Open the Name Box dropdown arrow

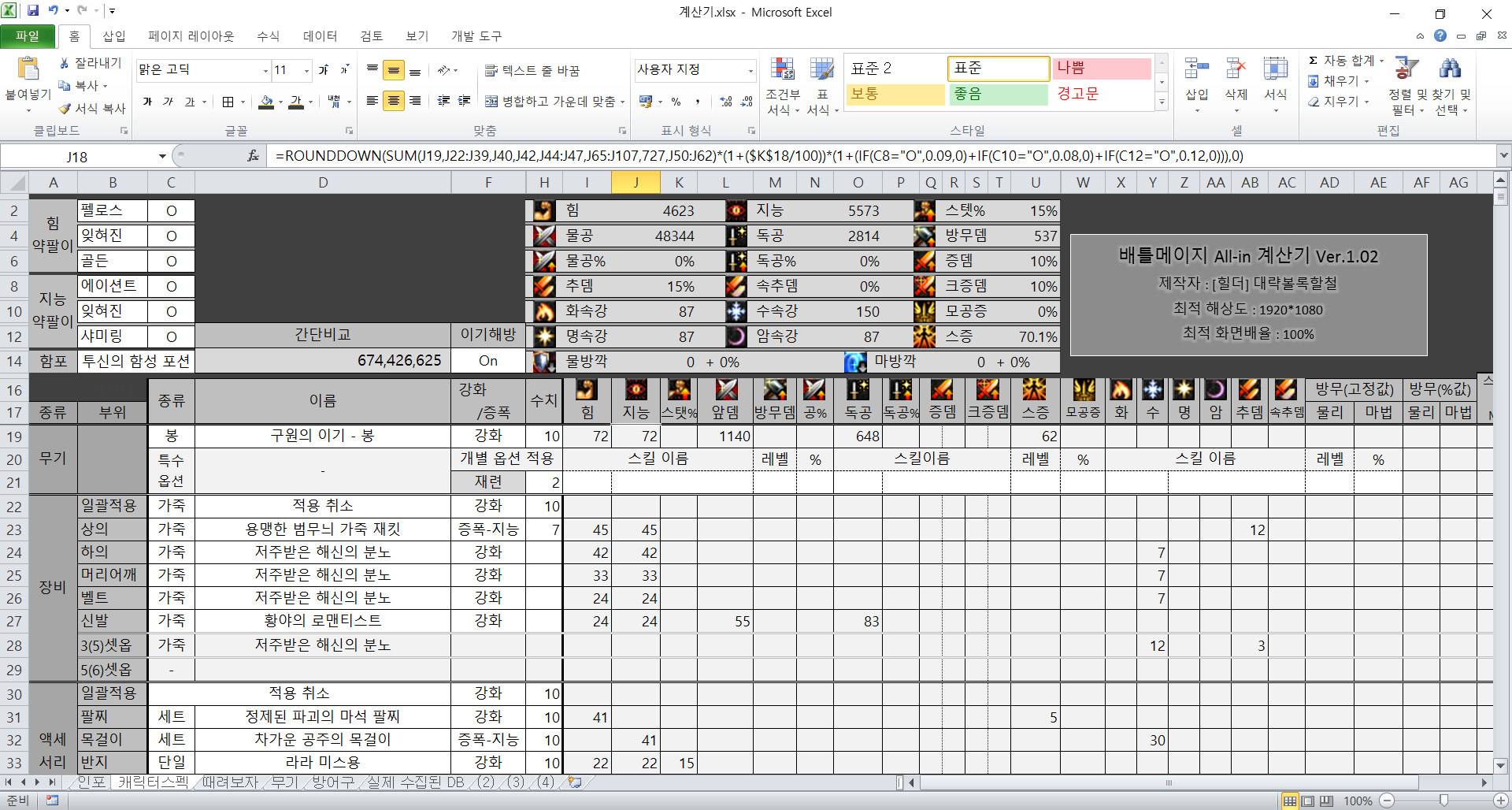tap(162, 156)
